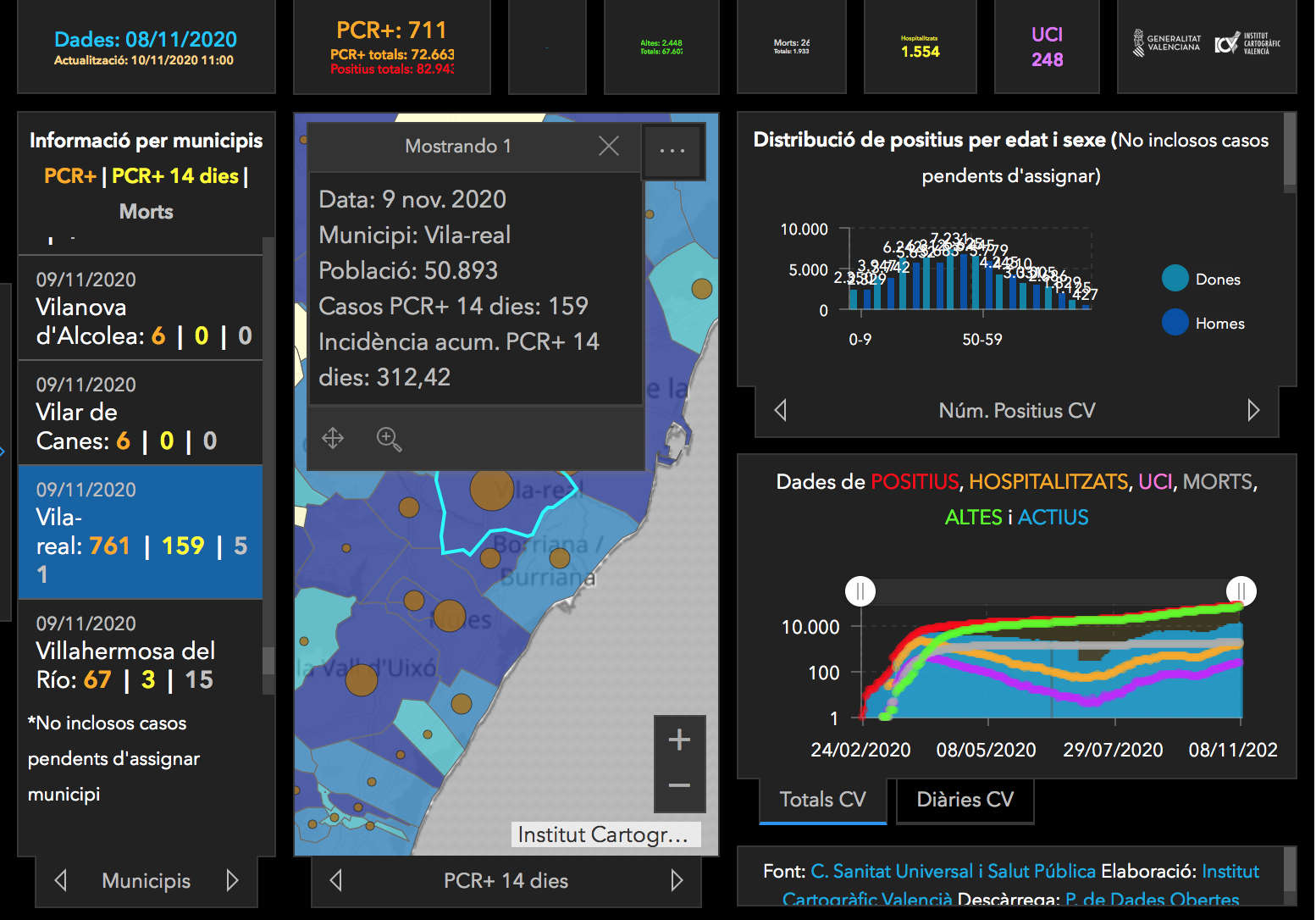Click the pan icon in popup
The image size is (1316, 920).
coord(333,438)
